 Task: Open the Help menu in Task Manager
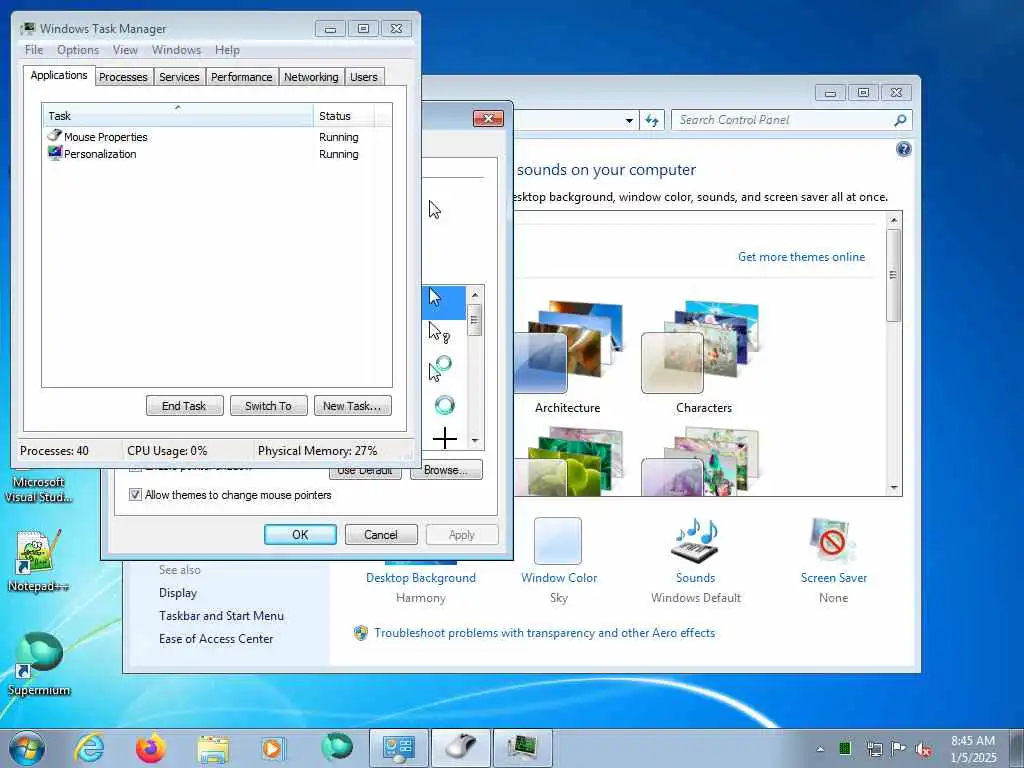pos(227,50)
